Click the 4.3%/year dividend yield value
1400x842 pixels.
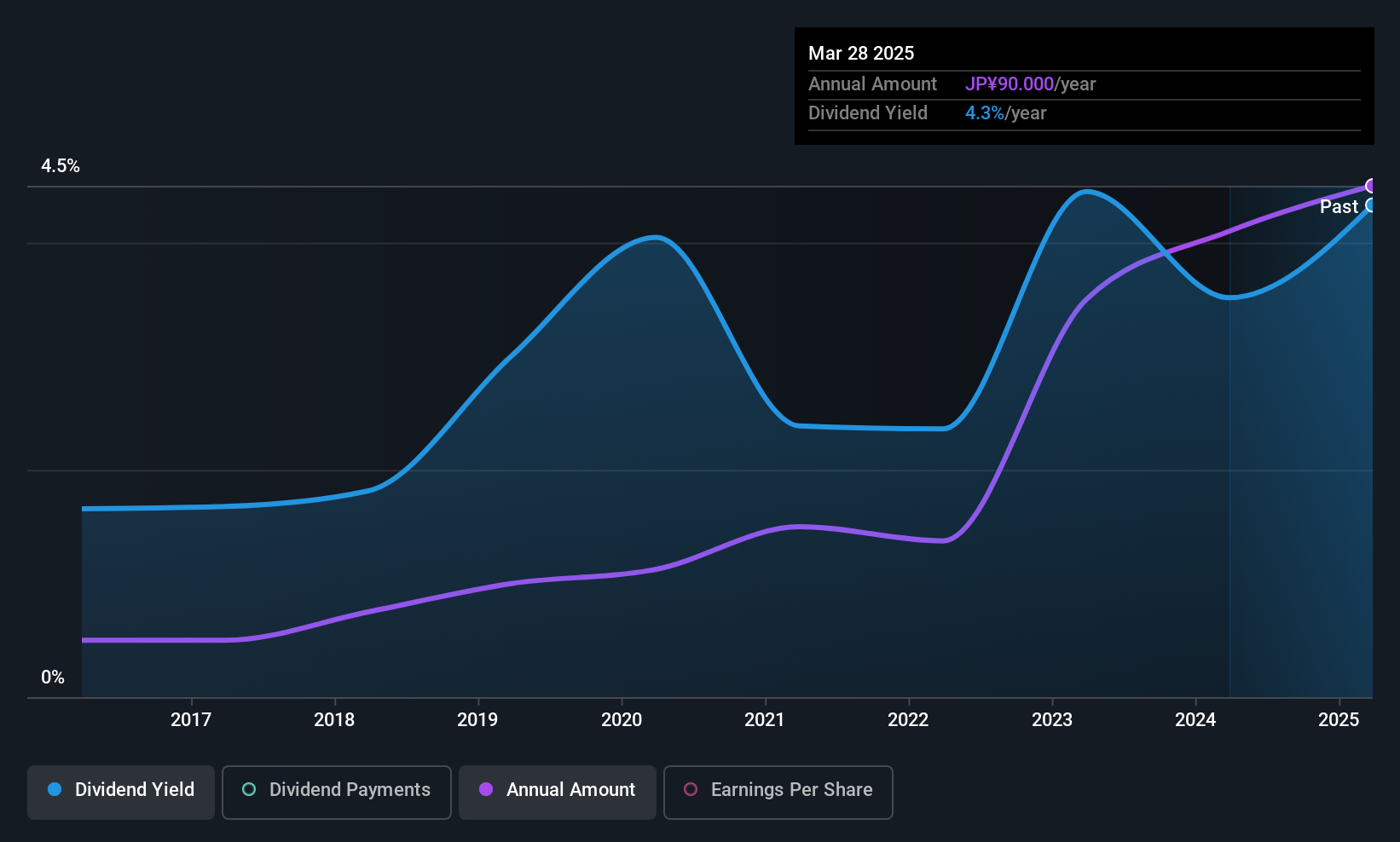pyautogui.click(x=1005, y=112)
